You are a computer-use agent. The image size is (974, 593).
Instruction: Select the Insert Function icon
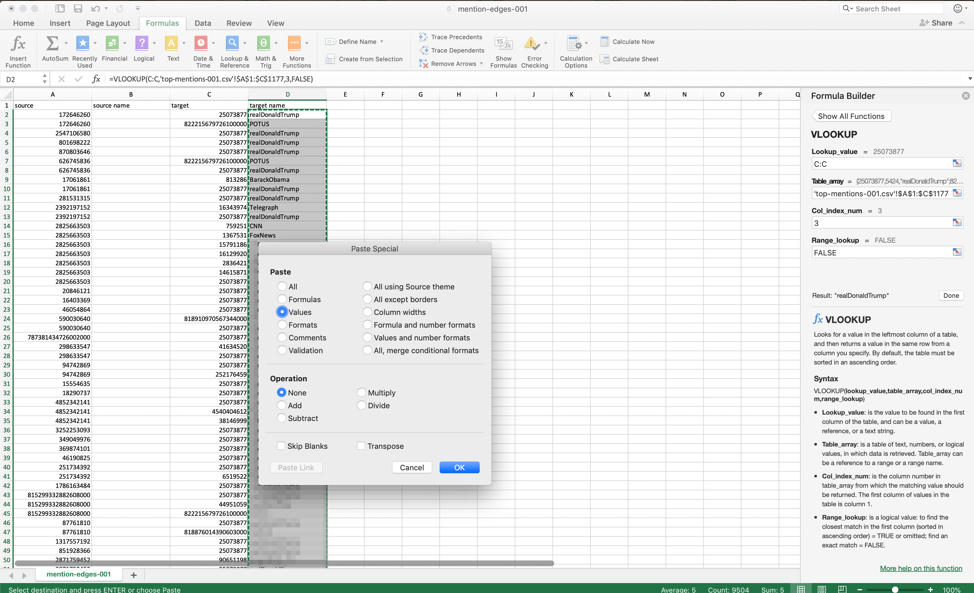18,43
